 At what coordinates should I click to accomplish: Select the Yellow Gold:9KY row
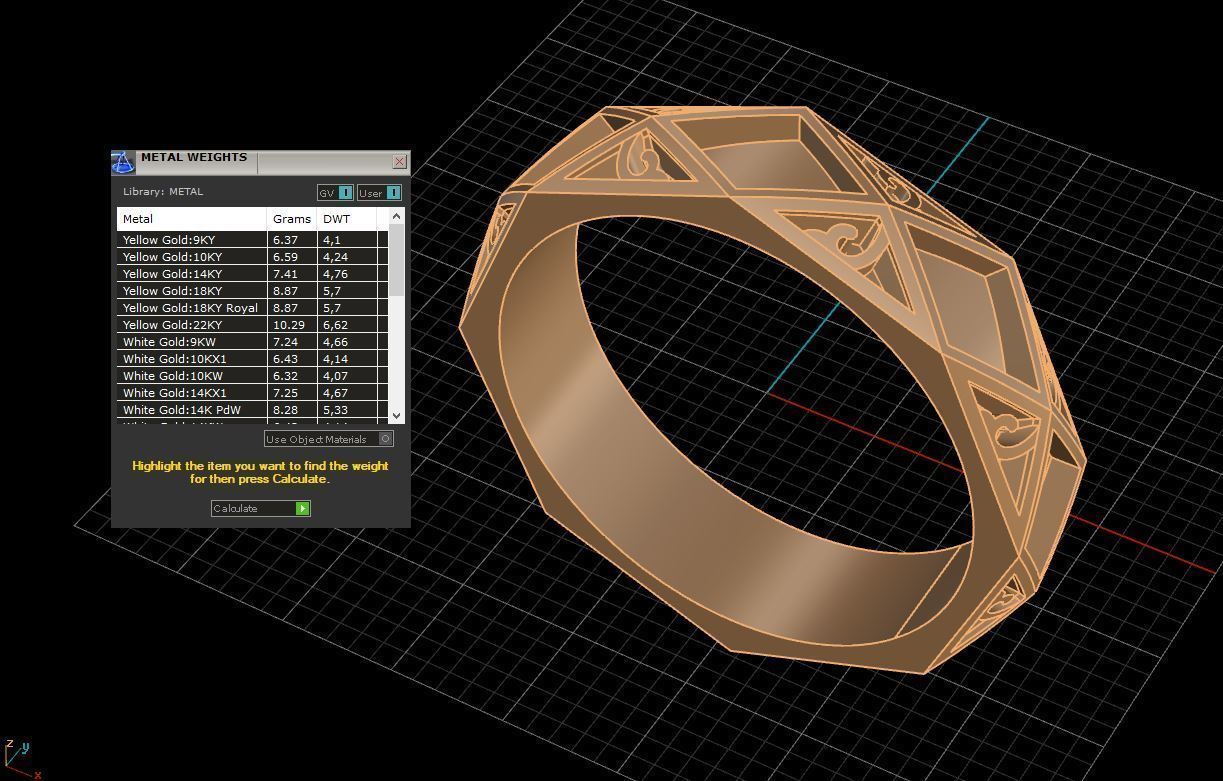pos(252,240)
